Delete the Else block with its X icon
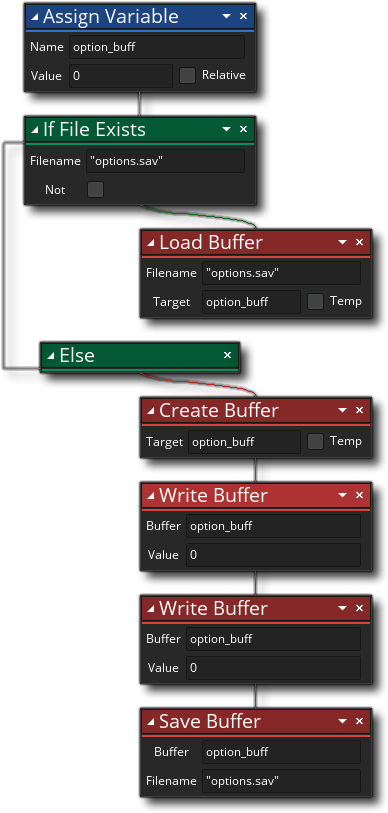This screenshot has width=388, height=813. pos(227,355)
